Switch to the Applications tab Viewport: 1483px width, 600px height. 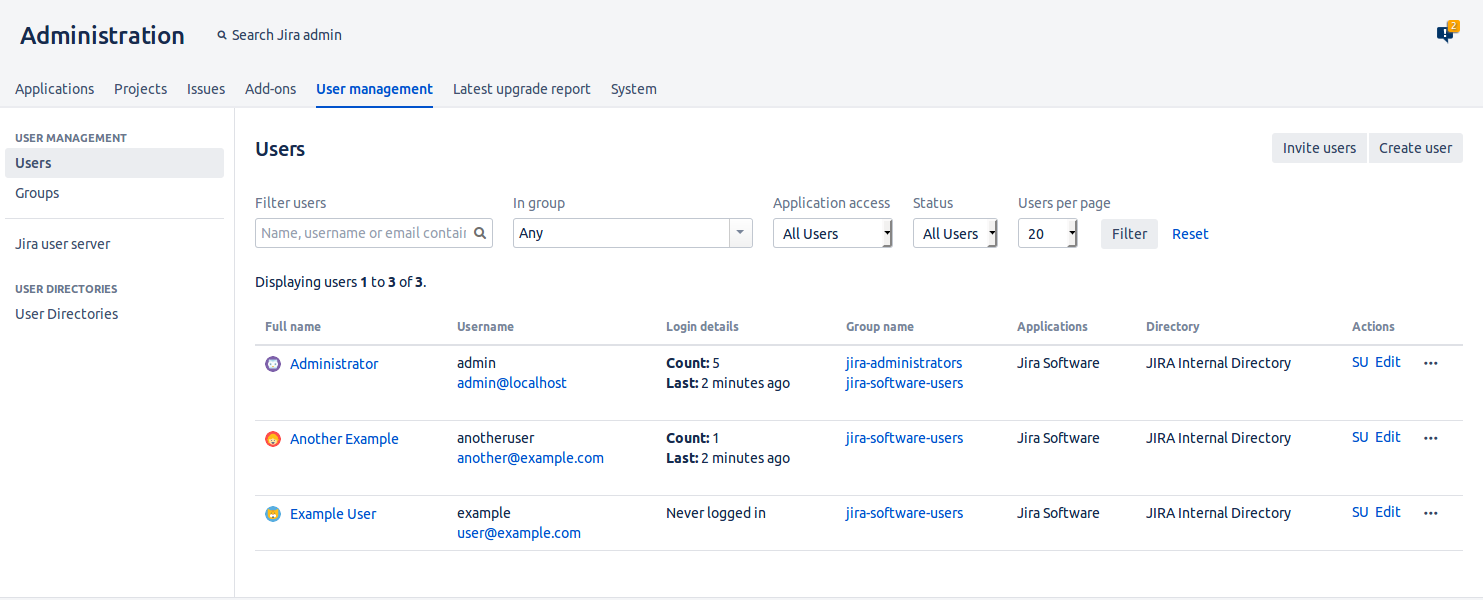pyautogui.click(x=55, y=89)
